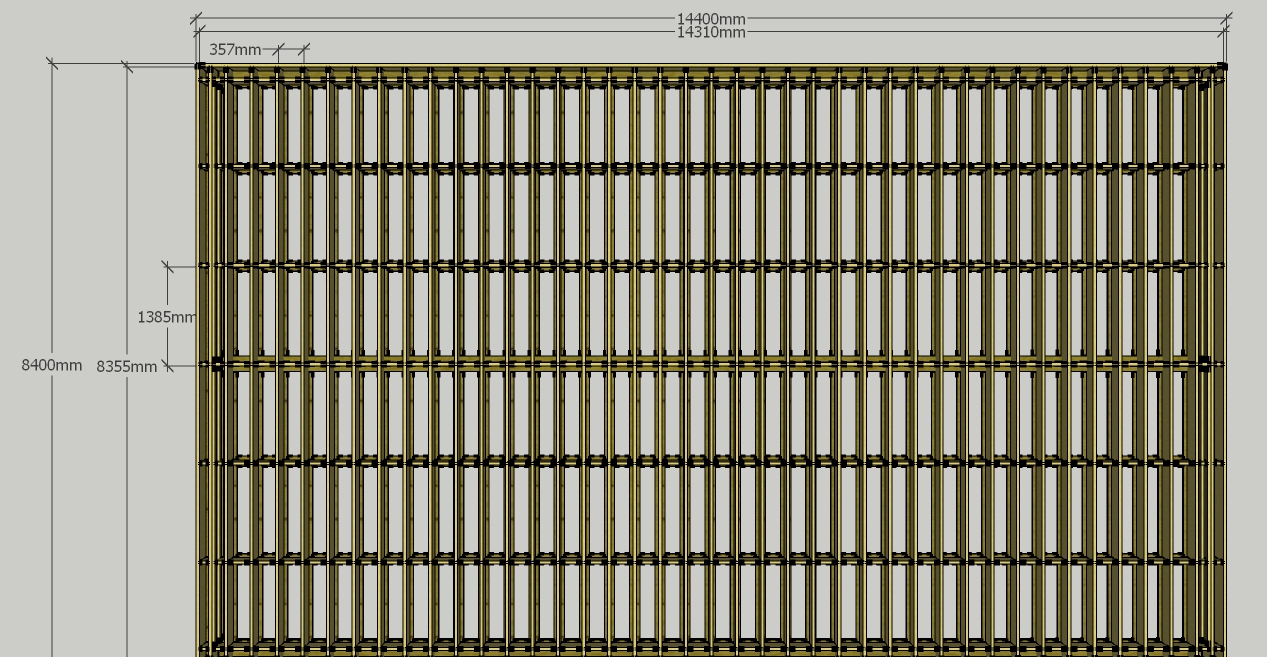Select the 1385mm dimension label
Image resolution: width=1267 pixels, height=657 pixels.
coord(167,317)
